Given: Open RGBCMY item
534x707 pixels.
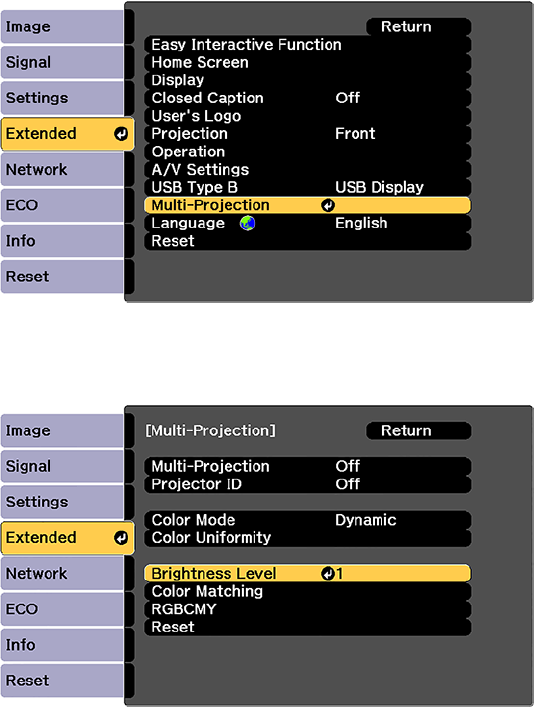Looking at the screenshot, I should click(308, 610).
